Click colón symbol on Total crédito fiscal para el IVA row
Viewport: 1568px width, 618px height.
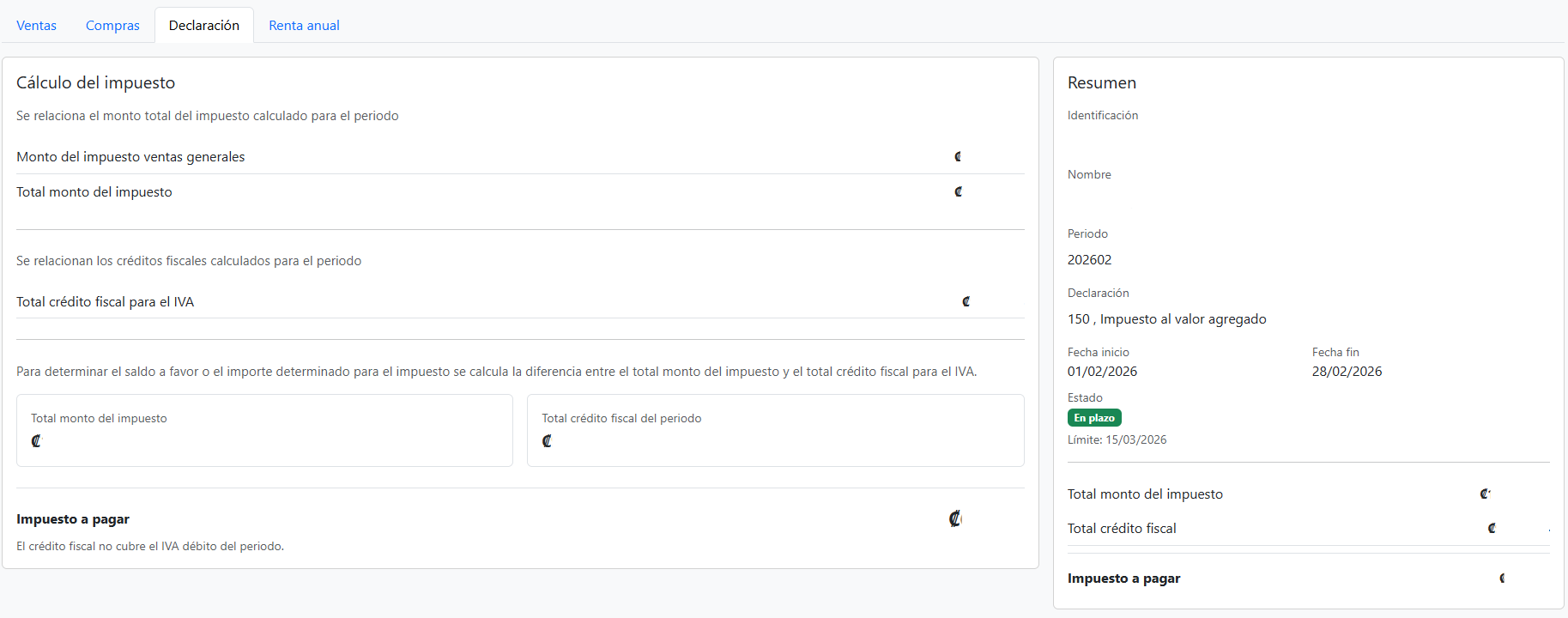click(966, 302)
